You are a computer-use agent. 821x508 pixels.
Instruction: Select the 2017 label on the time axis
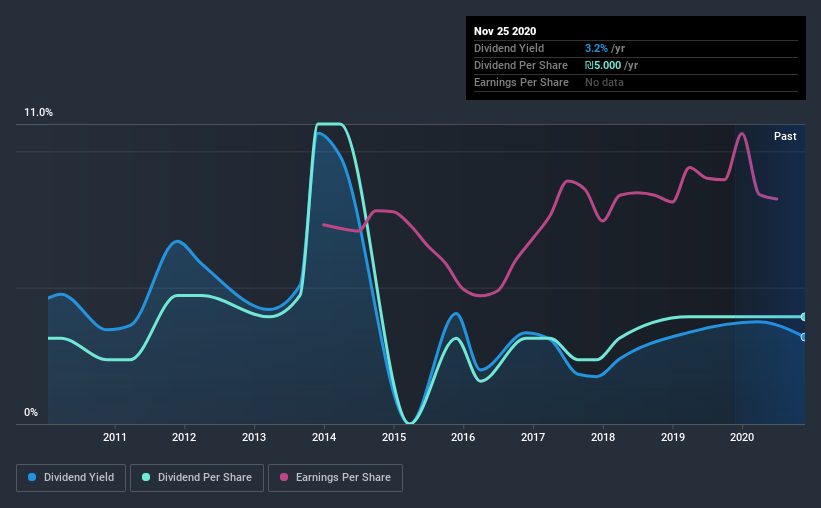click(x=533, y=437)
